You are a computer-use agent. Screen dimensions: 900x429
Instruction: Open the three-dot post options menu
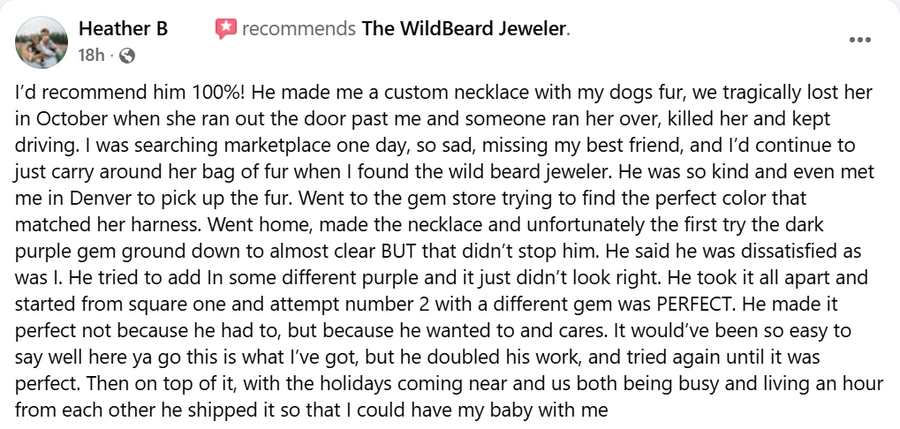click(x=860, y=40)
